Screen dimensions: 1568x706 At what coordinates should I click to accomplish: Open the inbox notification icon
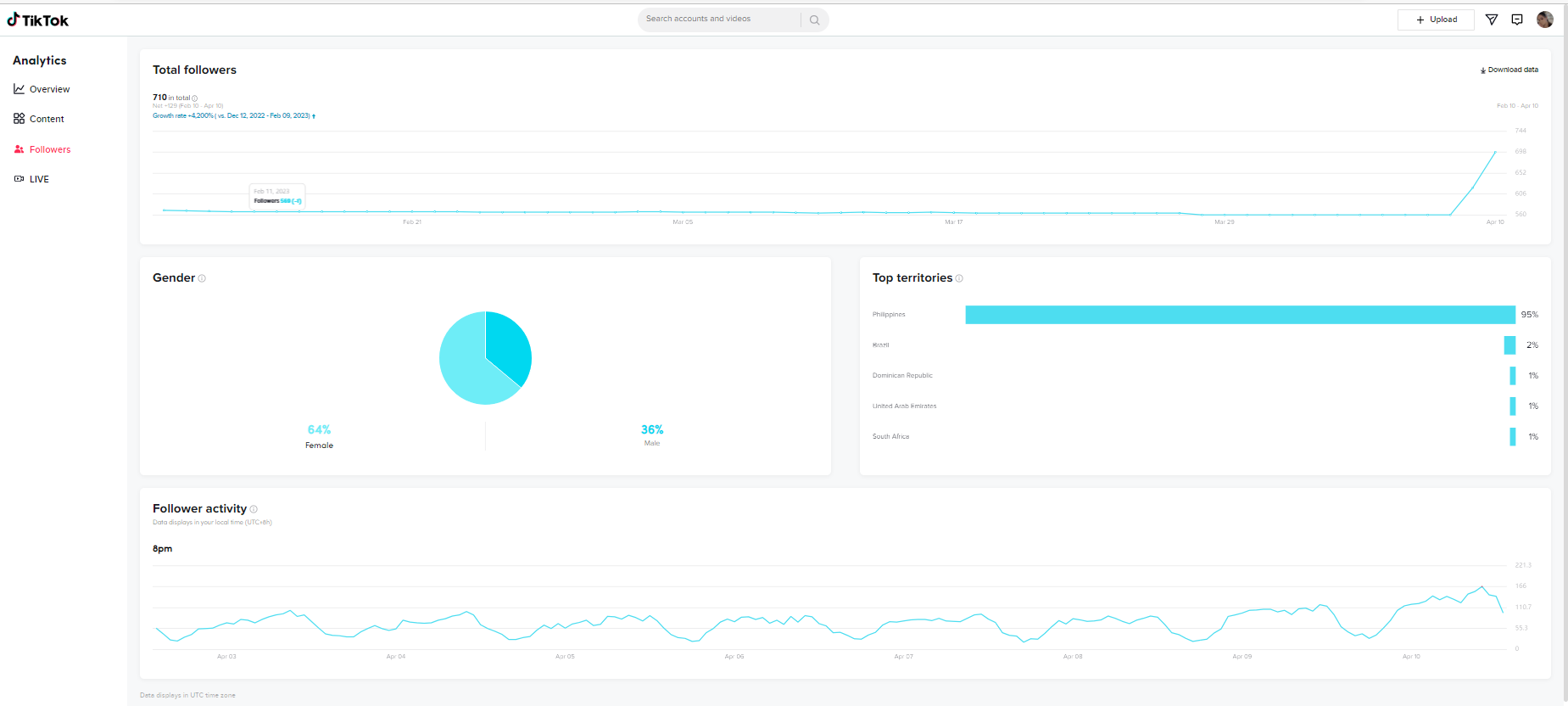(1517, 20)
